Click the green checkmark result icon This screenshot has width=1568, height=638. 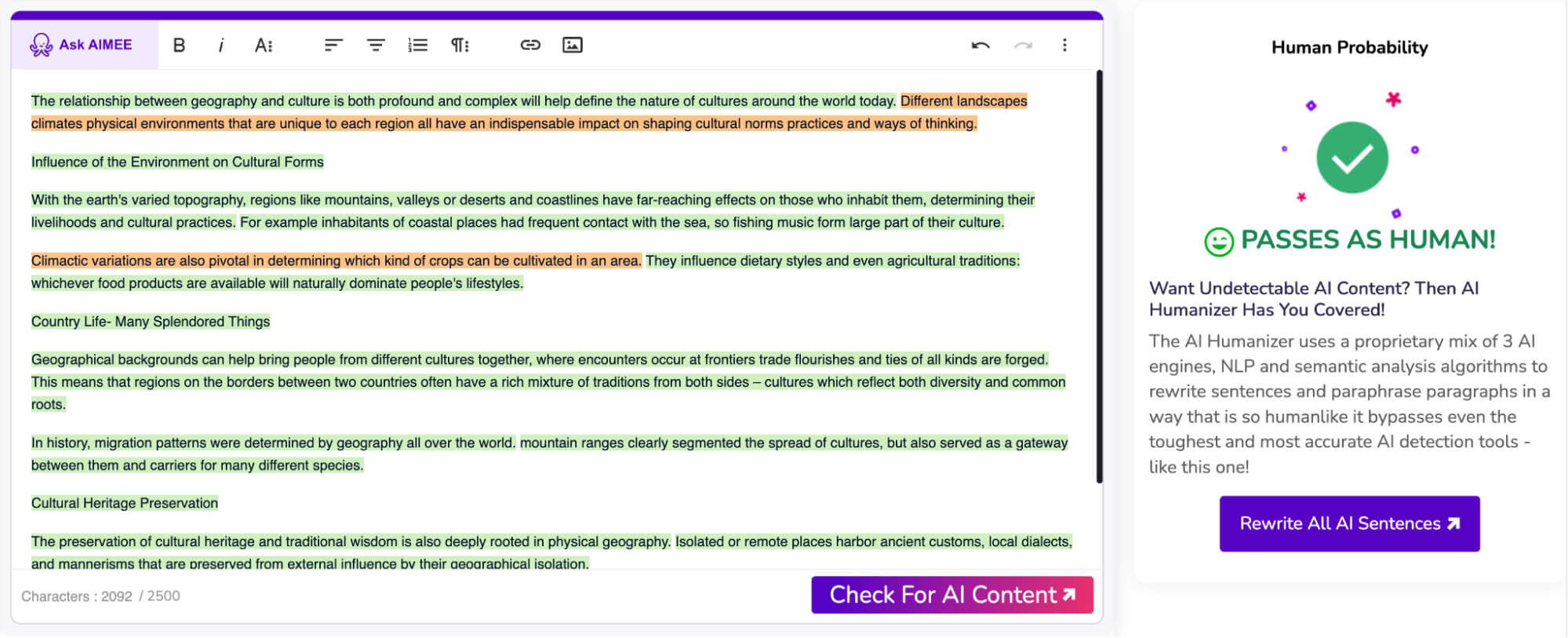(x=1352, y=158)
